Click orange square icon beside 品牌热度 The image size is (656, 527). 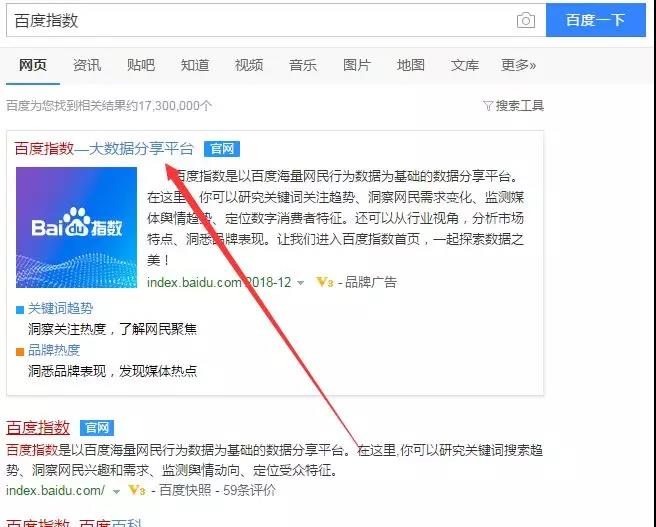tap(20, 352)
